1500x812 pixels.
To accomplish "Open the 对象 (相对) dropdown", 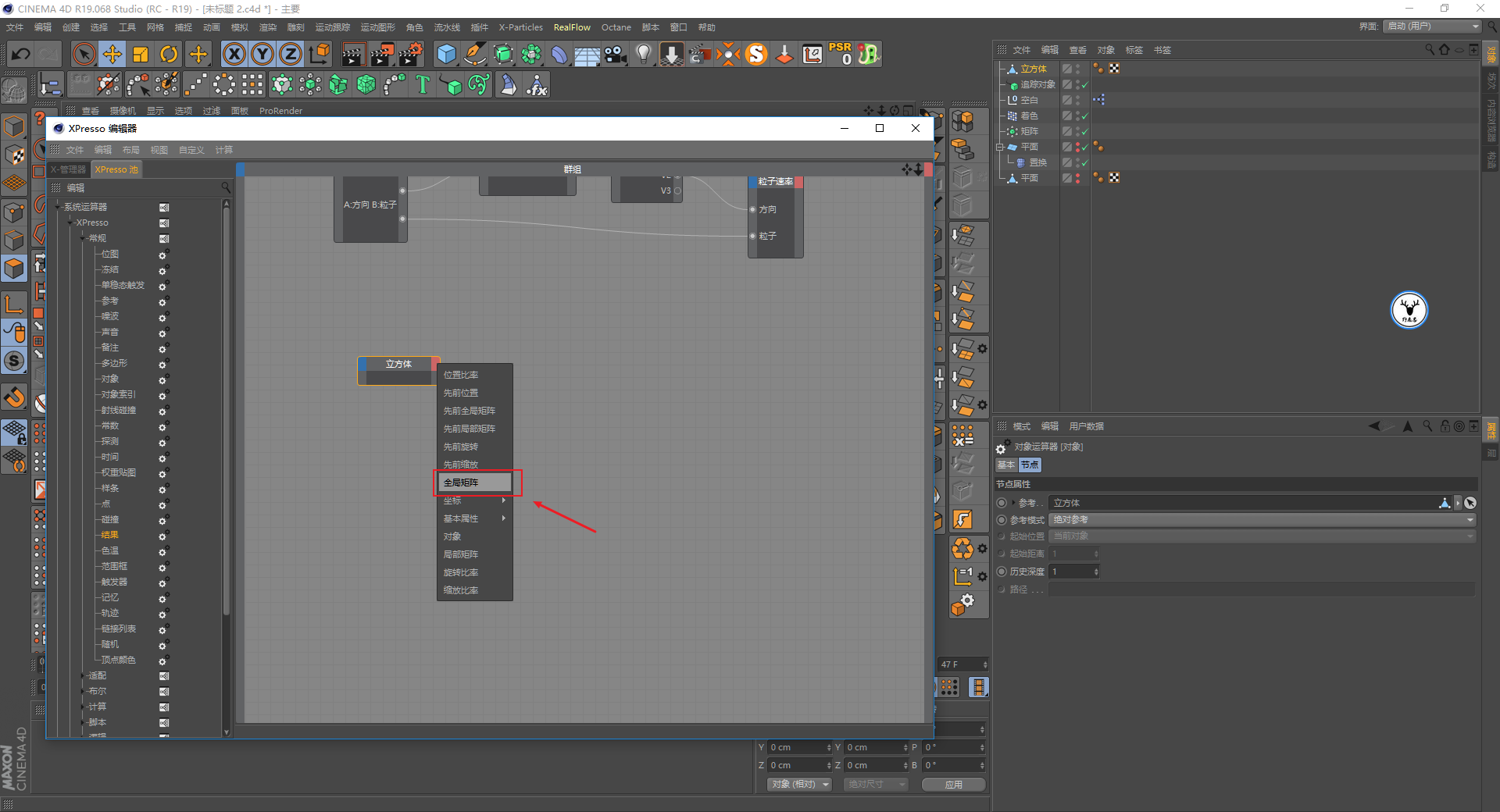I will pos(798,785).
